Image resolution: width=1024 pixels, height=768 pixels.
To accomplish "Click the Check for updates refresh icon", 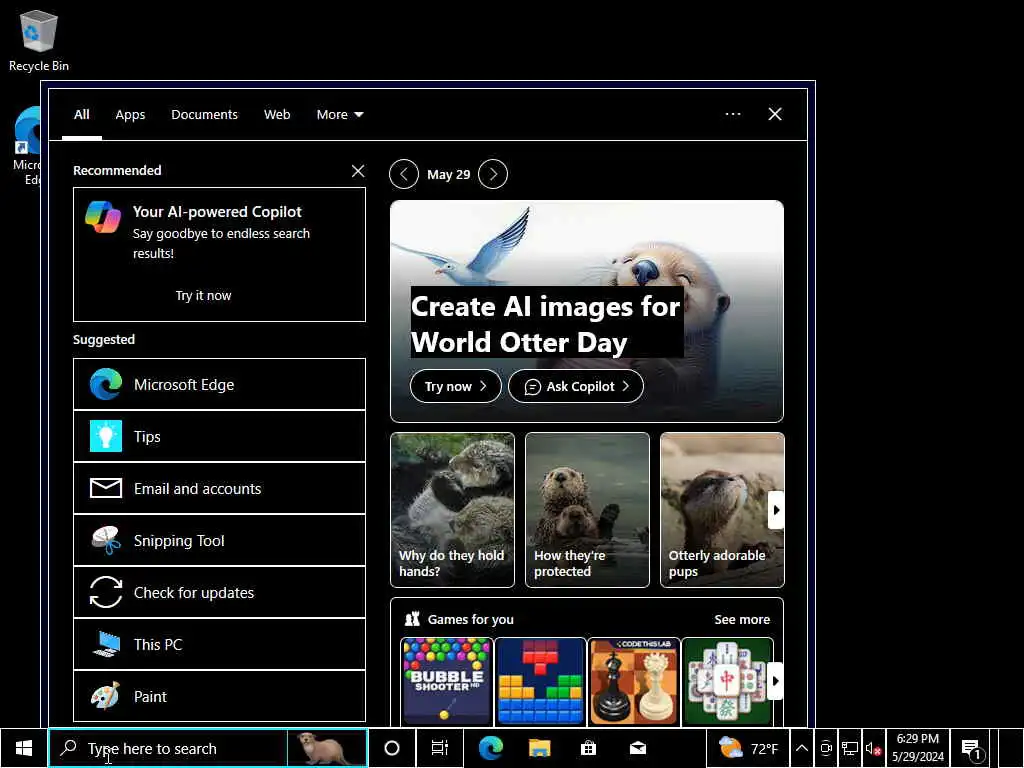I will (x=106, y=592).
